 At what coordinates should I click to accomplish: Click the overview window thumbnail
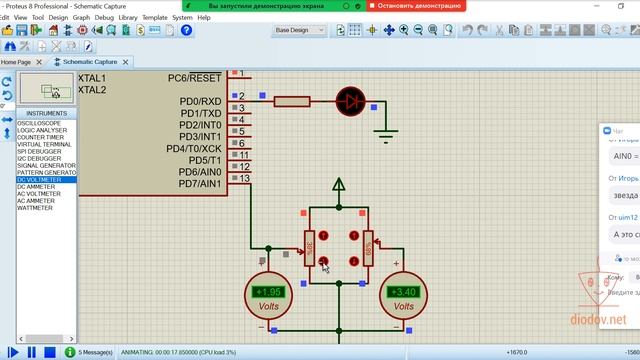coord(47,88)
